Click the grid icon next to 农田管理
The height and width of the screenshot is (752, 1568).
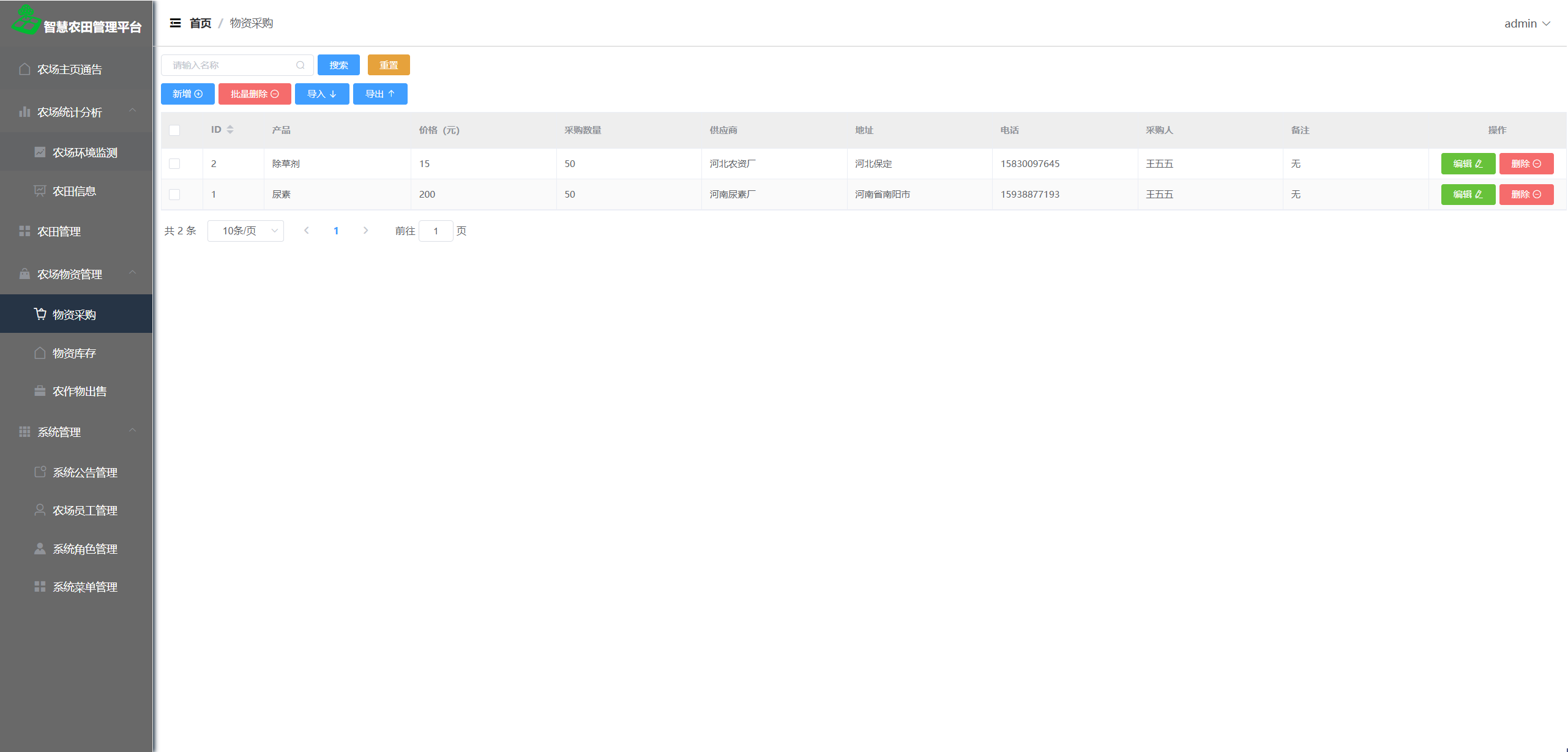coord(24,231)
